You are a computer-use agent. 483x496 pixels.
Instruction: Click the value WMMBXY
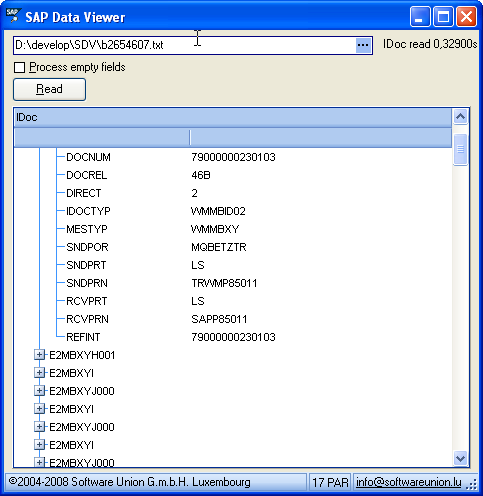(215, 229)
